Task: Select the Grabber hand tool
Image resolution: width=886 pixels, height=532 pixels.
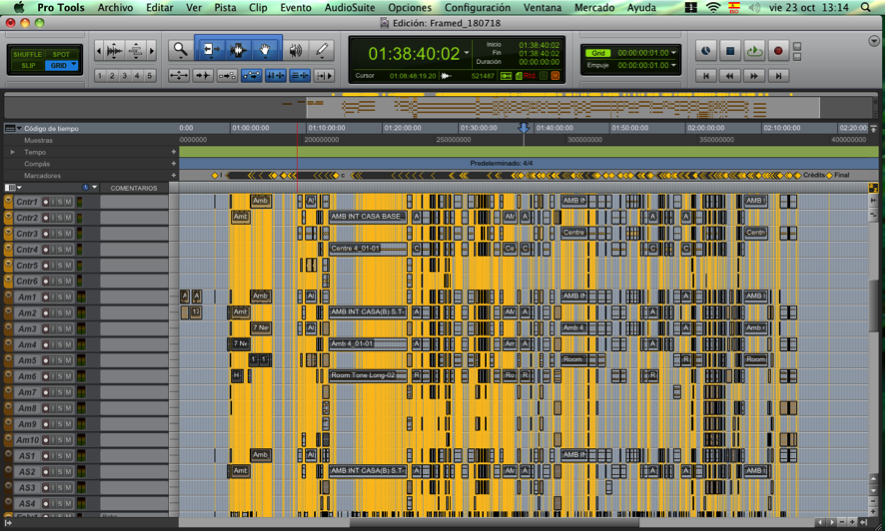Action: (266, 50)
